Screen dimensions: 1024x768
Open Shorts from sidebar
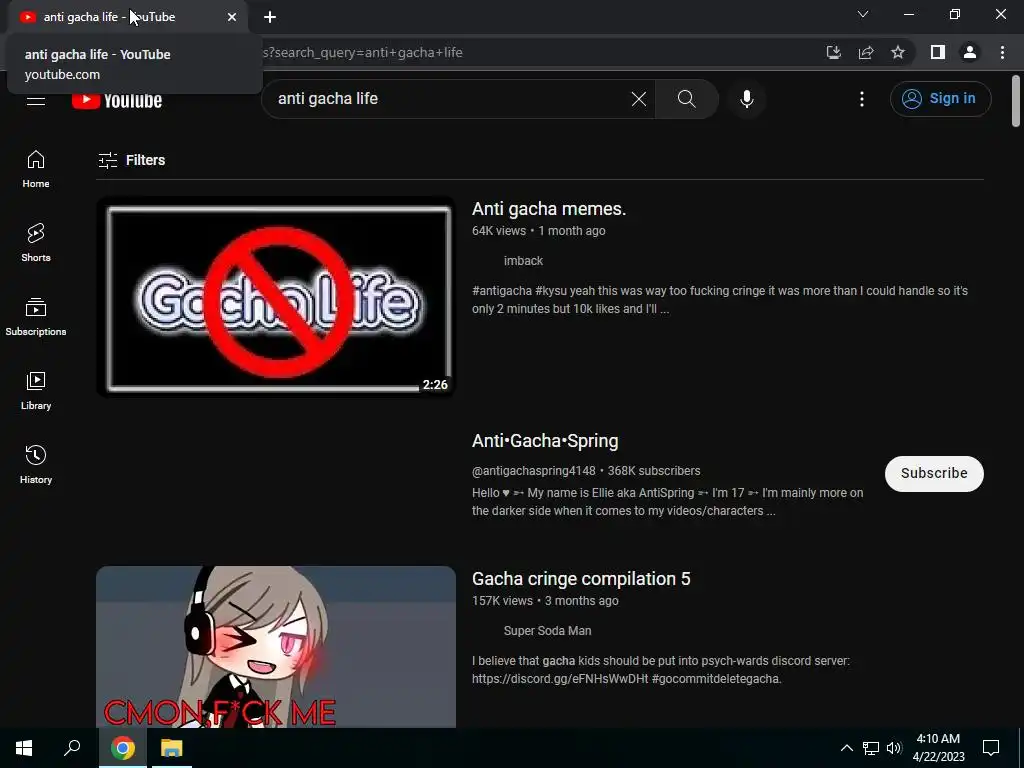[36, 243]
